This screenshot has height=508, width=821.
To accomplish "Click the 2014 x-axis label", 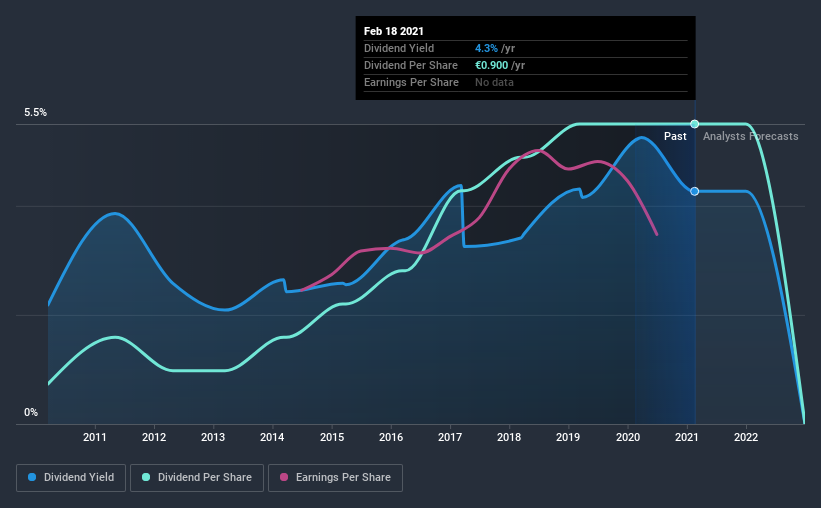I will [x=272, y=437].
